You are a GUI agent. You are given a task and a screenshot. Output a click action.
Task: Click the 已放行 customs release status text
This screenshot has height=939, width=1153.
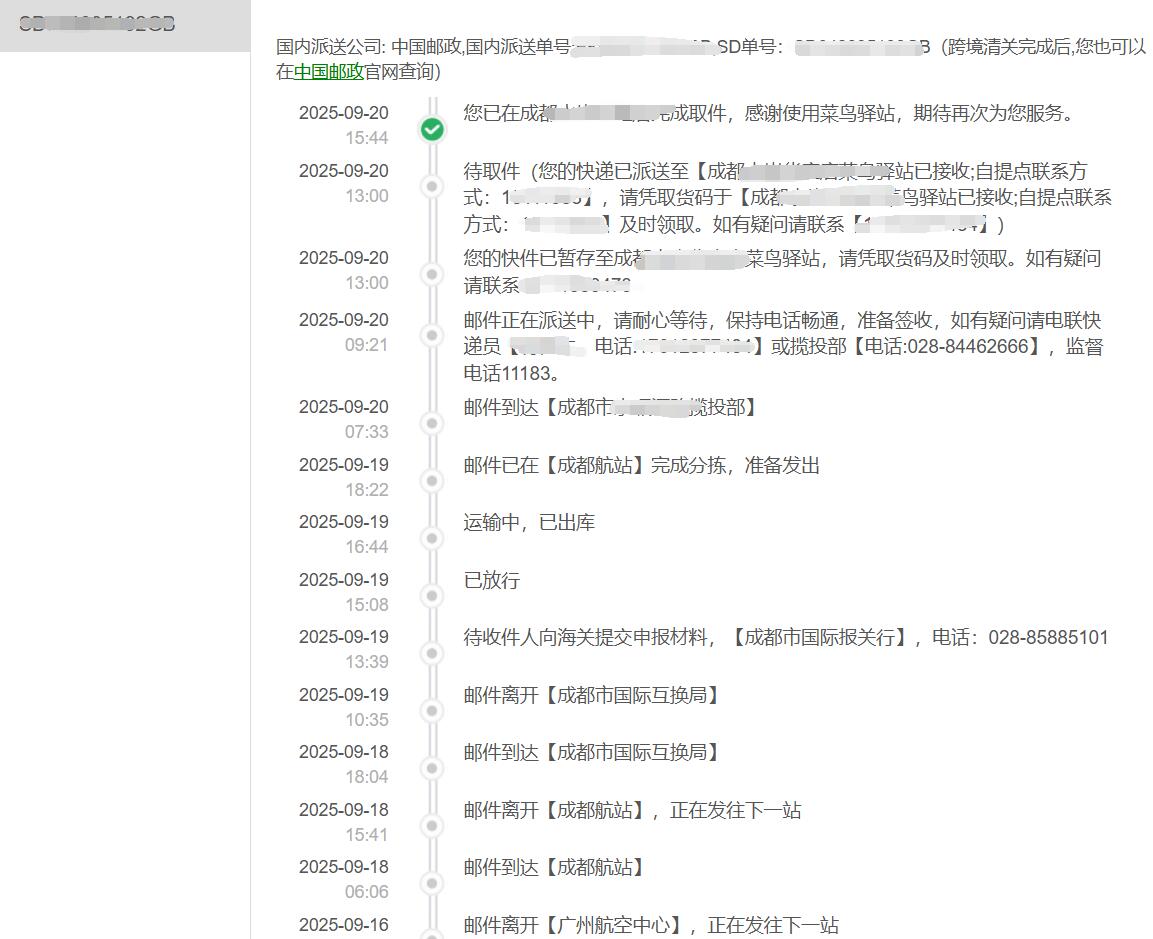tap(491, 581)
